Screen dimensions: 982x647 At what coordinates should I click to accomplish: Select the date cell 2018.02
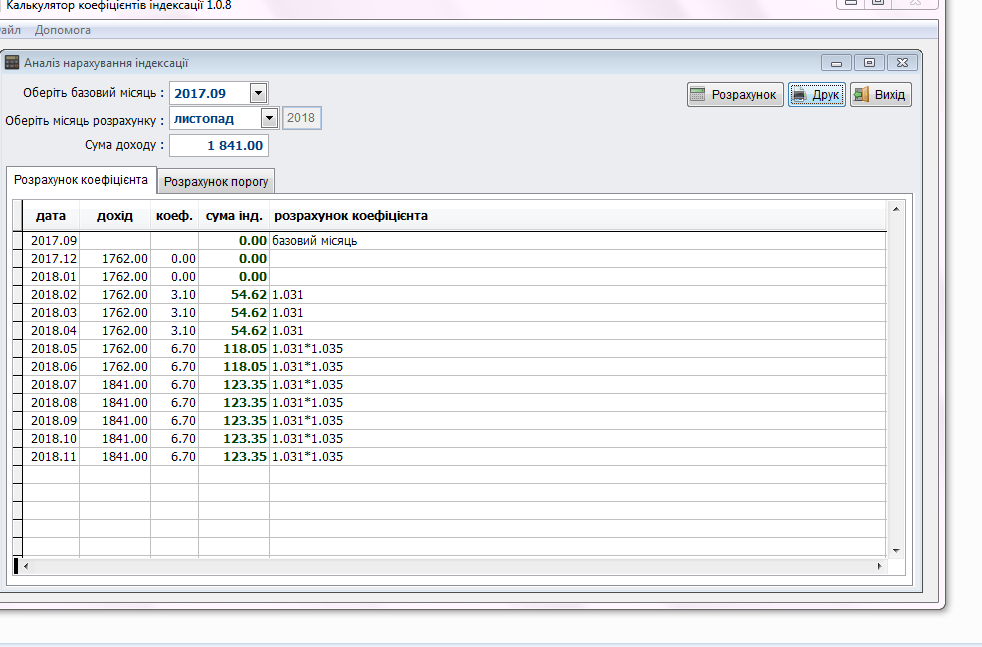[51, 295]
